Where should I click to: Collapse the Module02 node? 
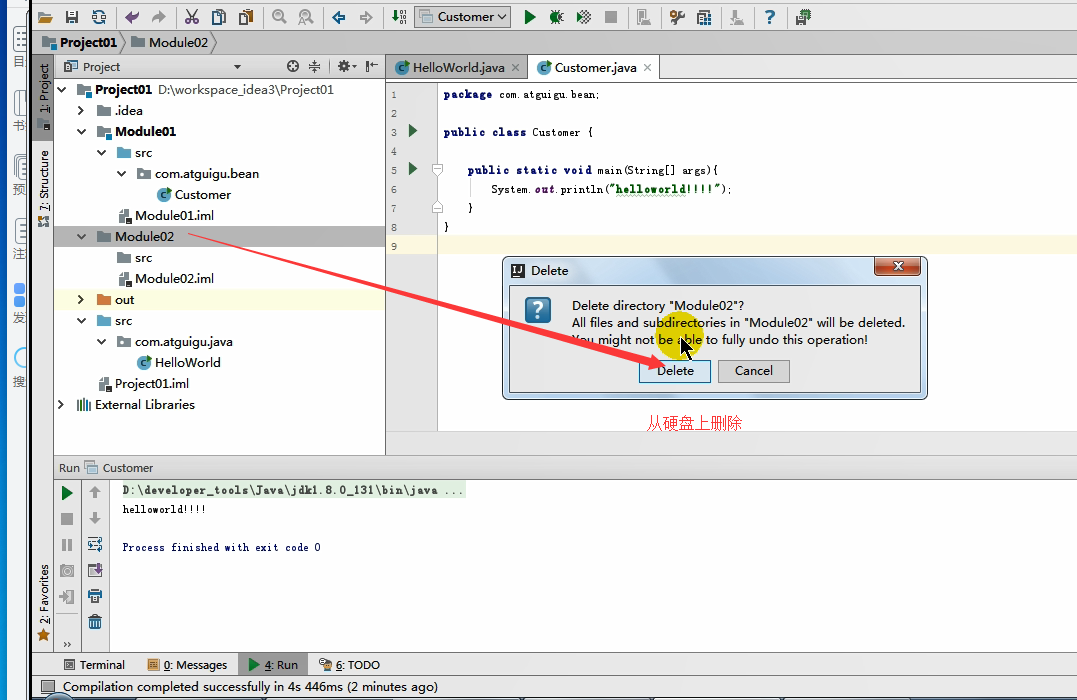coord(82,236)
